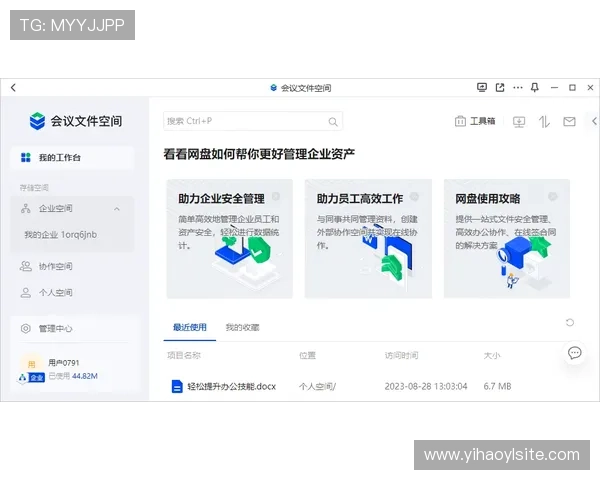Click the 6.7 MB size value

click(497, 387)
